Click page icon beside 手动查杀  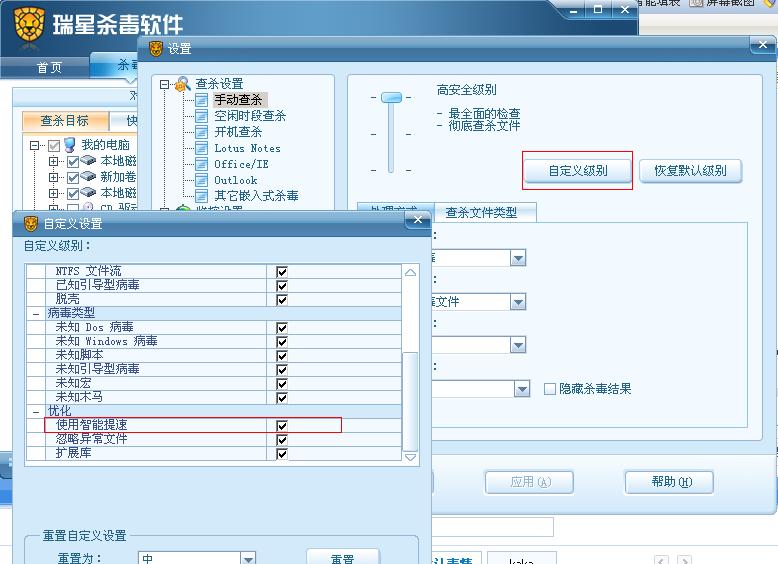[x=201, y=100]
